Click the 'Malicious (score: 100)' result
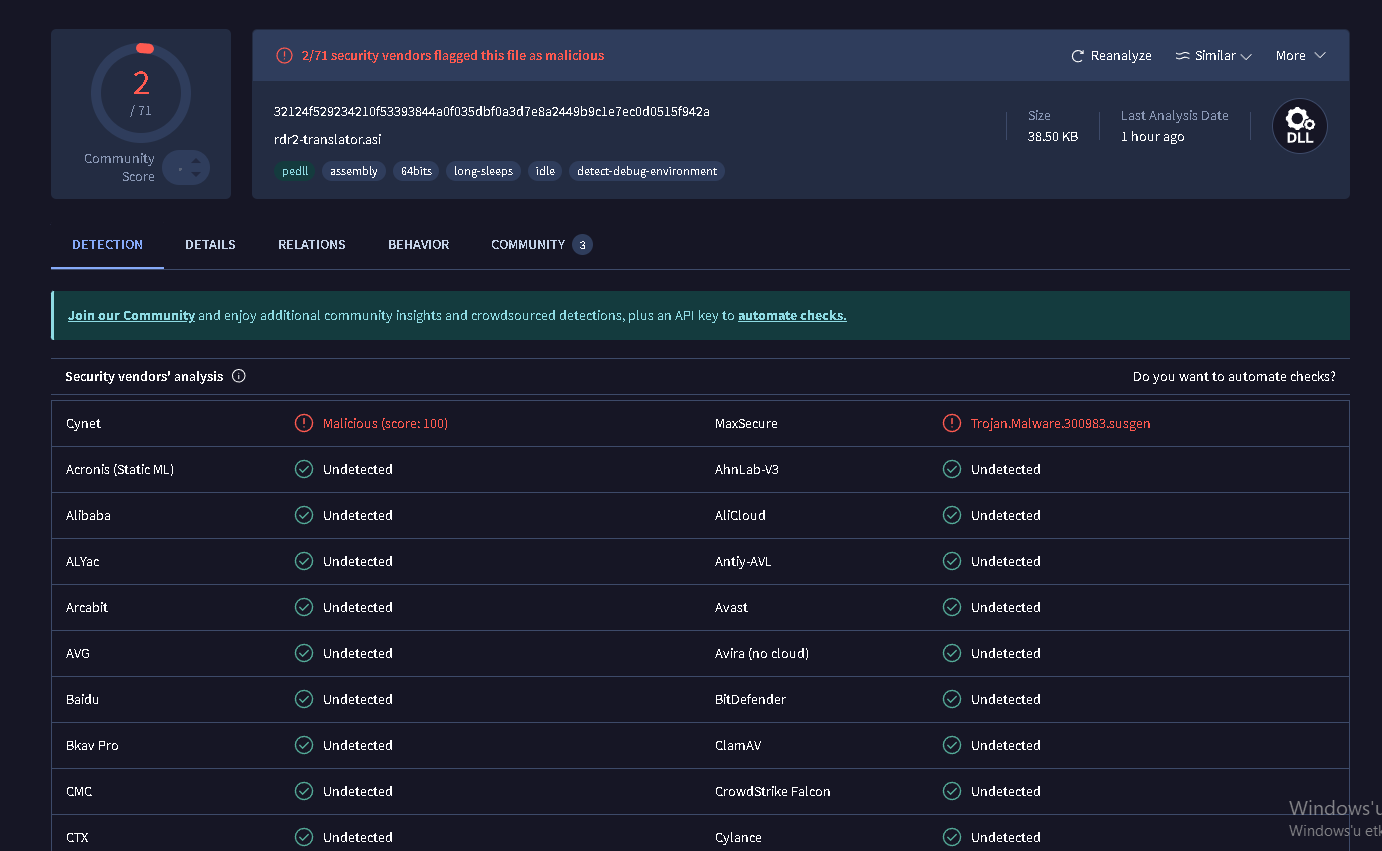The height and width of the screenshot is (851, 1382). point(385,423)
